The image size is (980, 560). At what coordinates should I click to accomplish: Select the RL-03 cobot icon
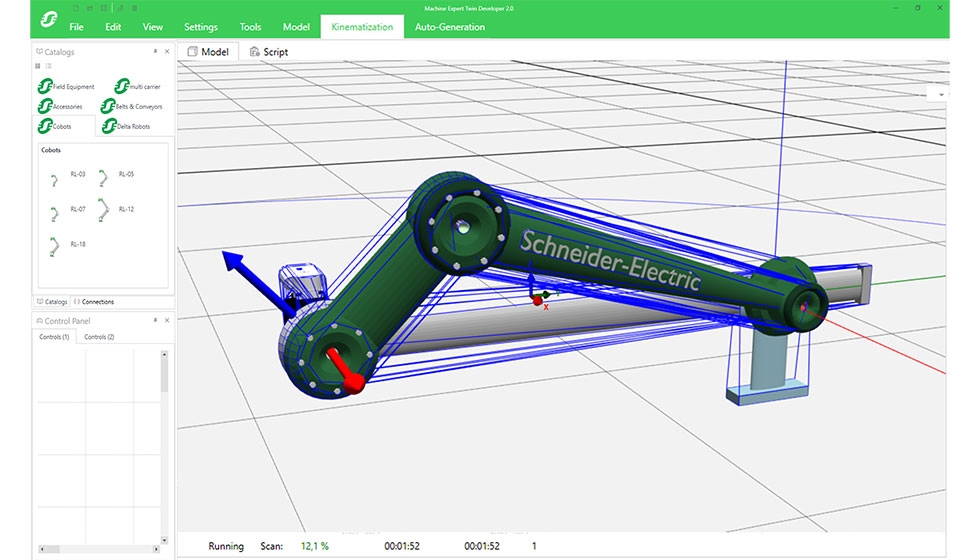54,180
